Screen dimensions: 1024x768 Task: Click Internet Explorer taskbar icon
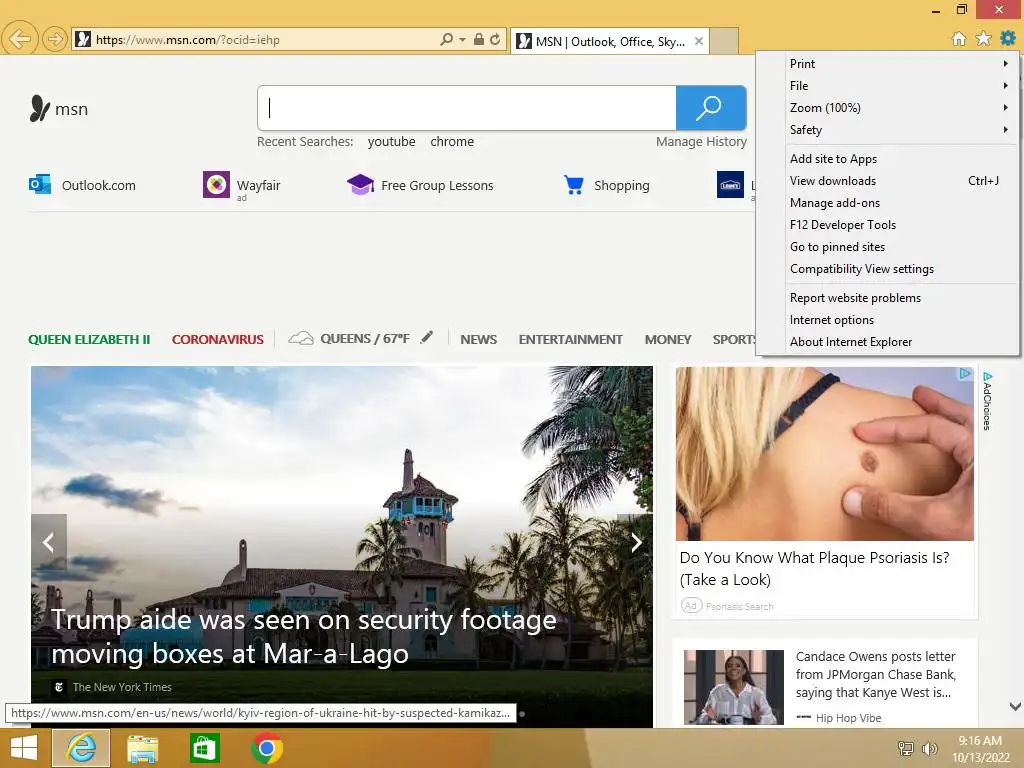pyautogui.click(x=81, y=748)
